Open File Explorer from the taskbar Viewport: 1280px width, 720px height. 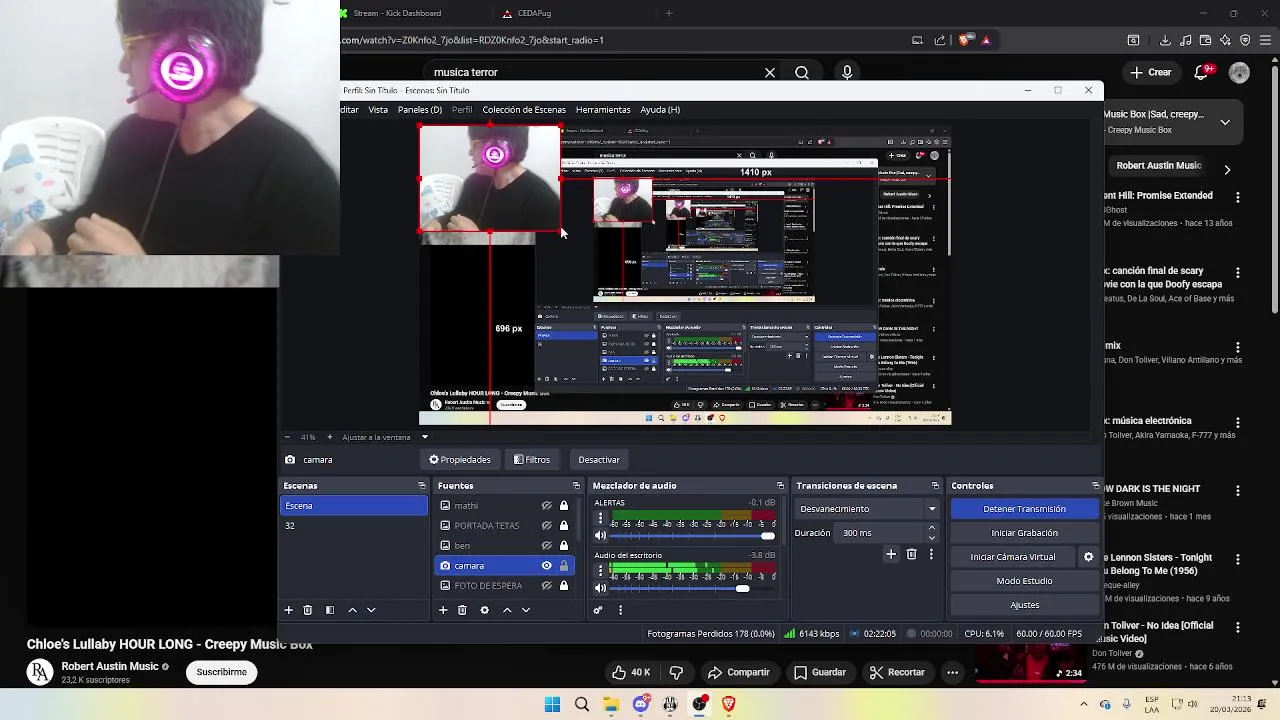point(611,704)
